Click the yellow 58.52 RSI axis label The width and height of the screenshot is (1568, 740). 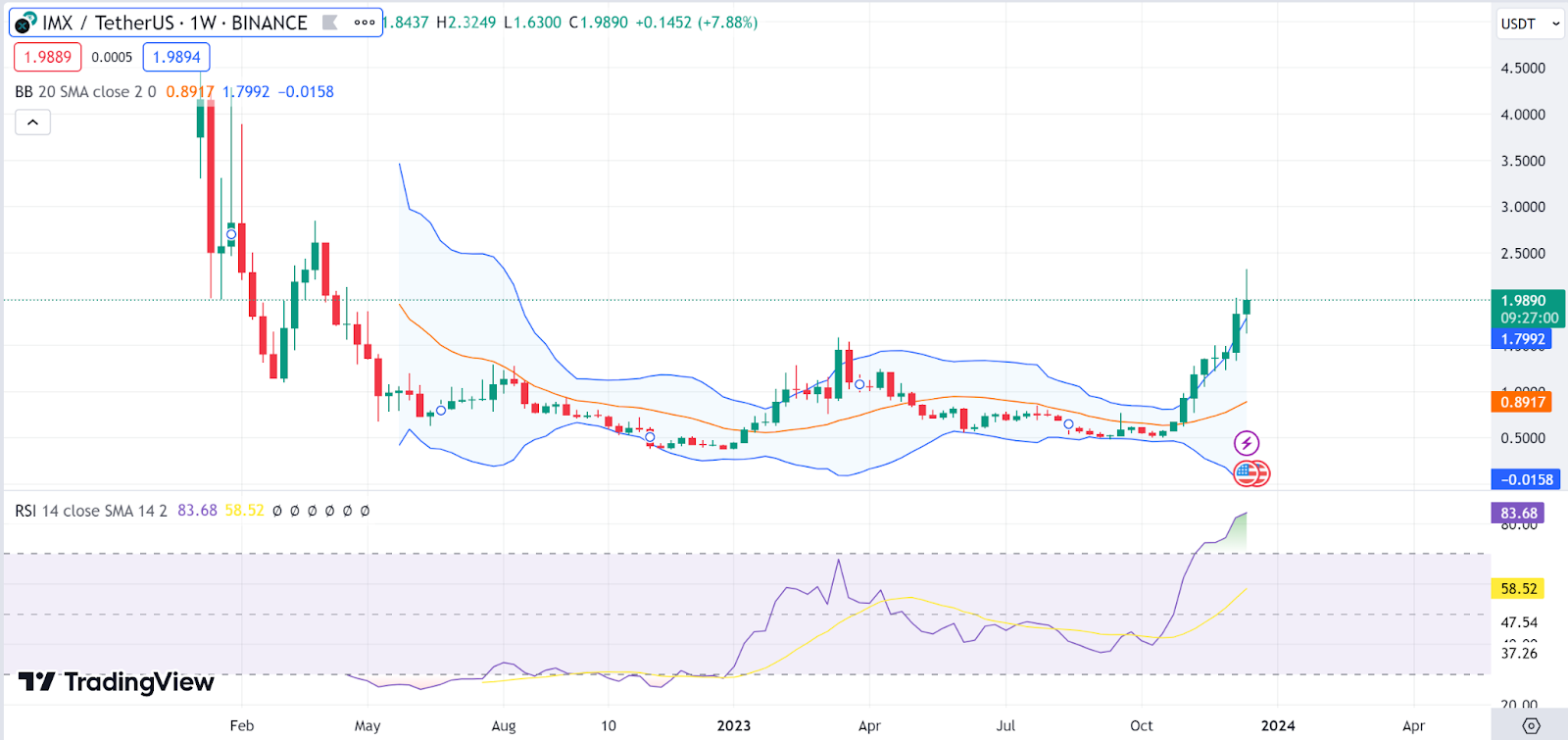[1518, 588]
